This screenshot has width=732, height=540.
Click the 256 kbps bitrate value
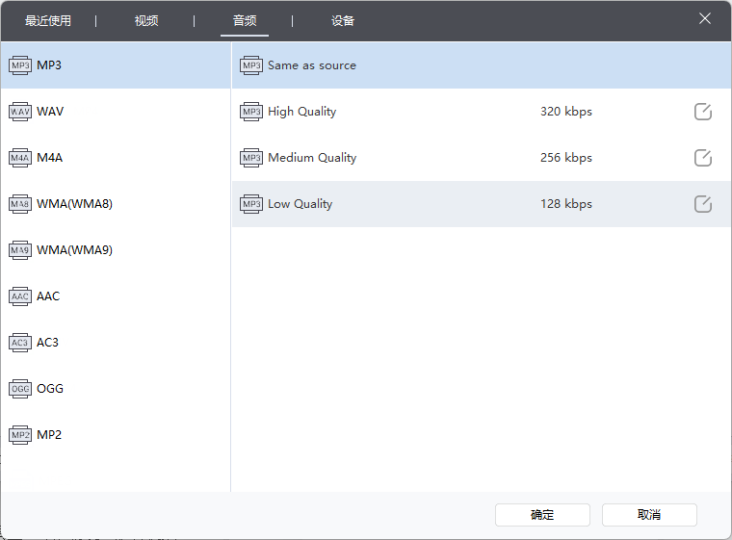(x=566, y=158)
